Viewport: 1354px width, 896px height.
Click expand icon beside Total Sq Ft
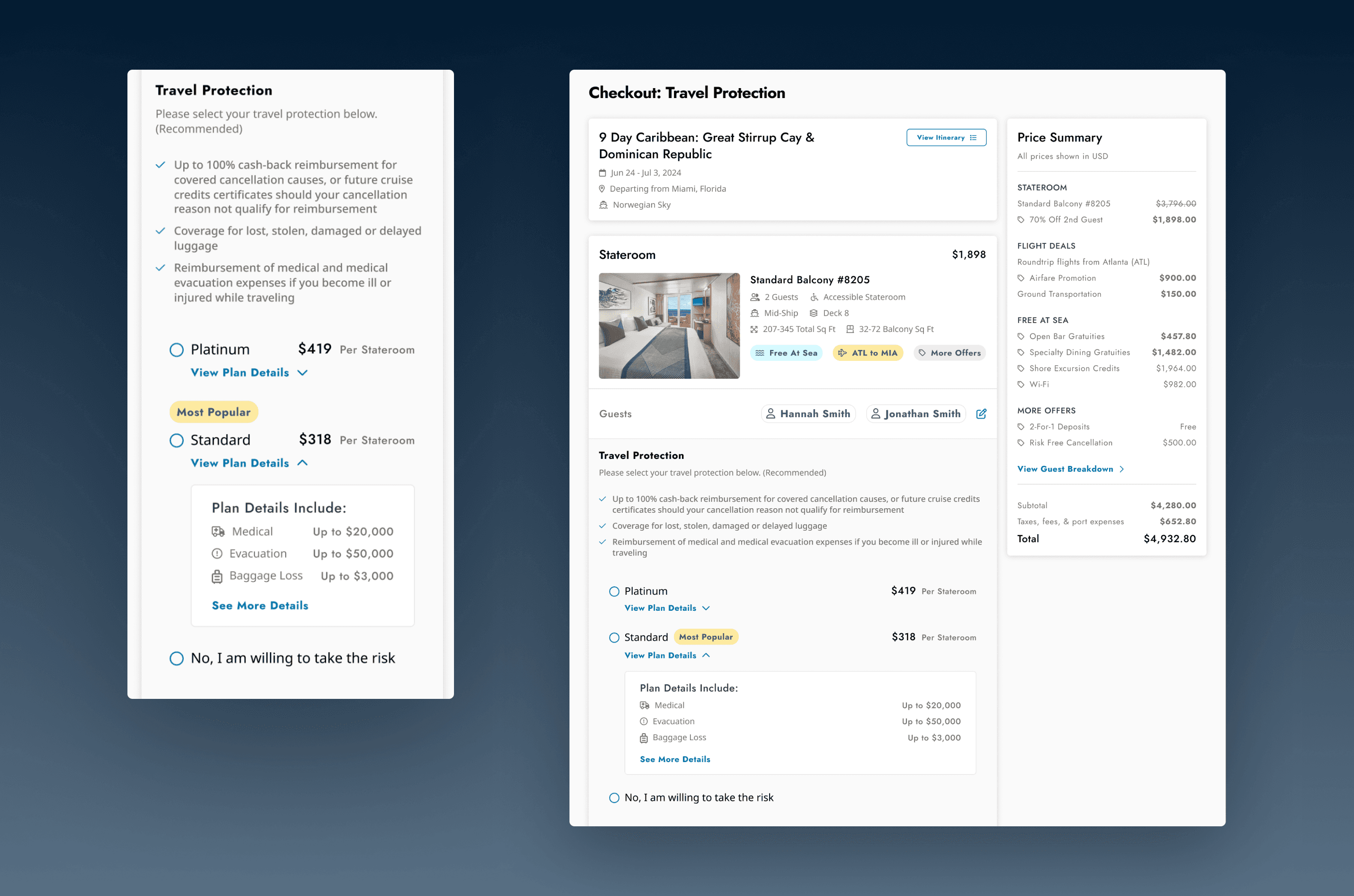click(754, 330)
